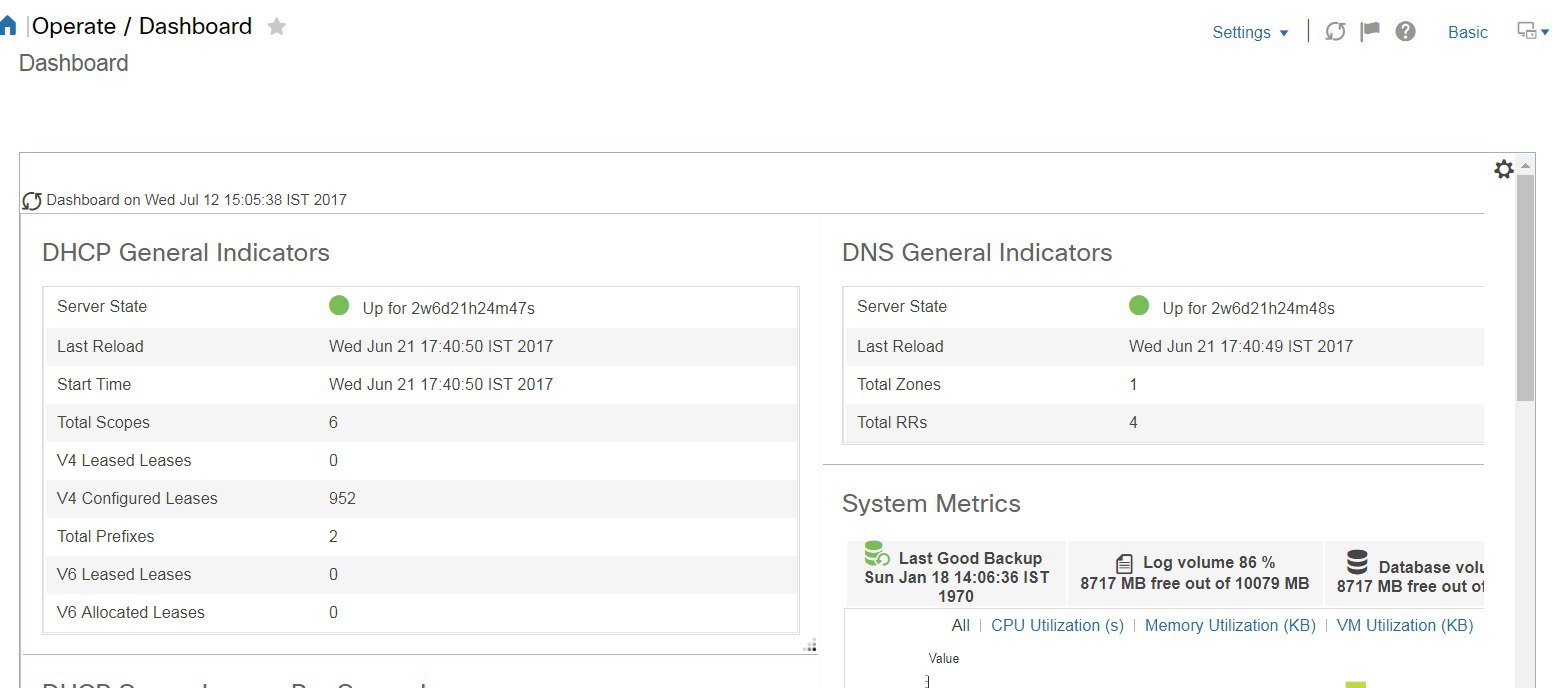The width and height of the screenshot is (1552, 688).
Task: Click the DHCP panel resize handle
Action: click(x=810, y=646)
